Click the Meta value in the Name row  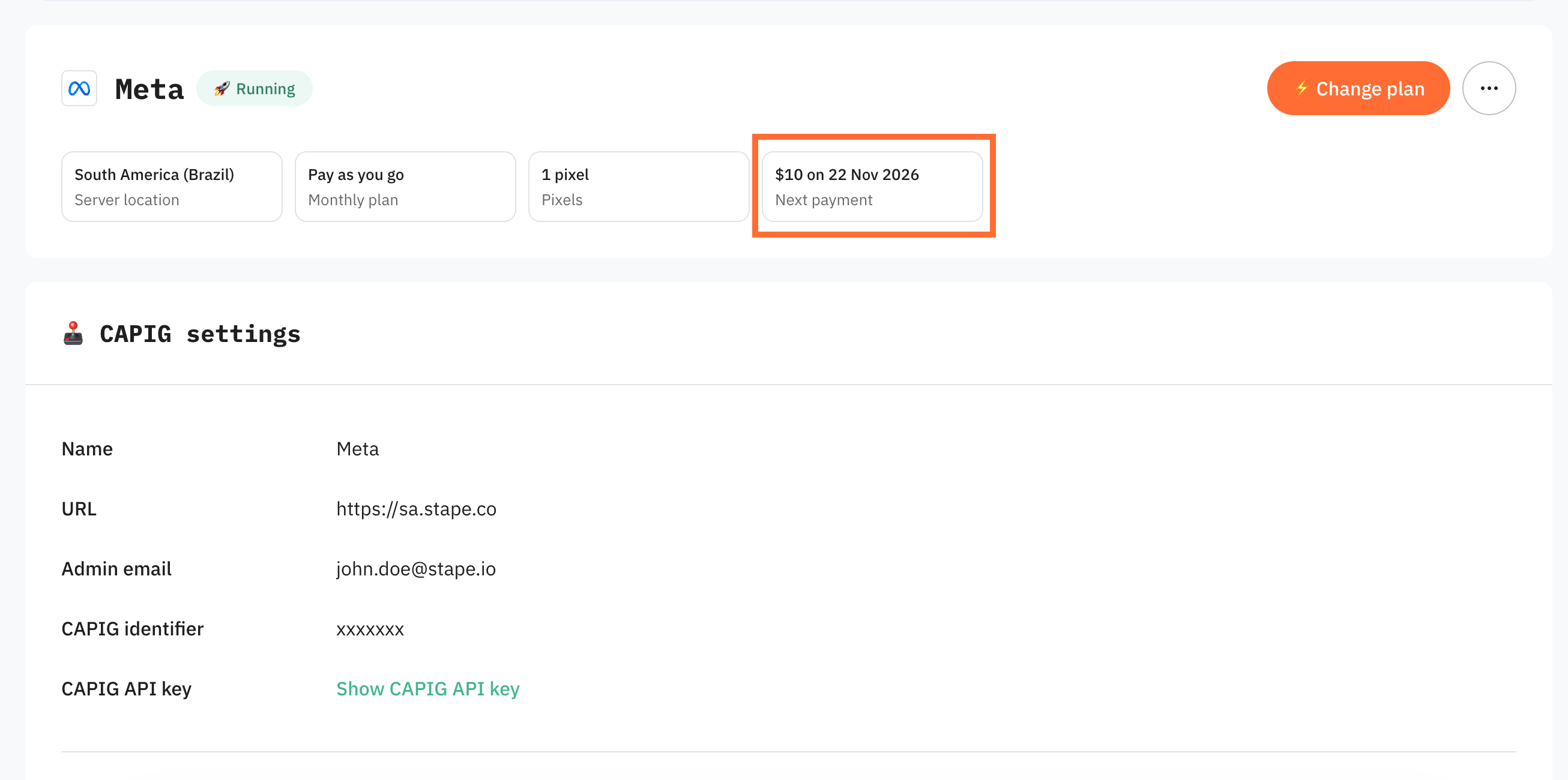(x=357, y=449)
